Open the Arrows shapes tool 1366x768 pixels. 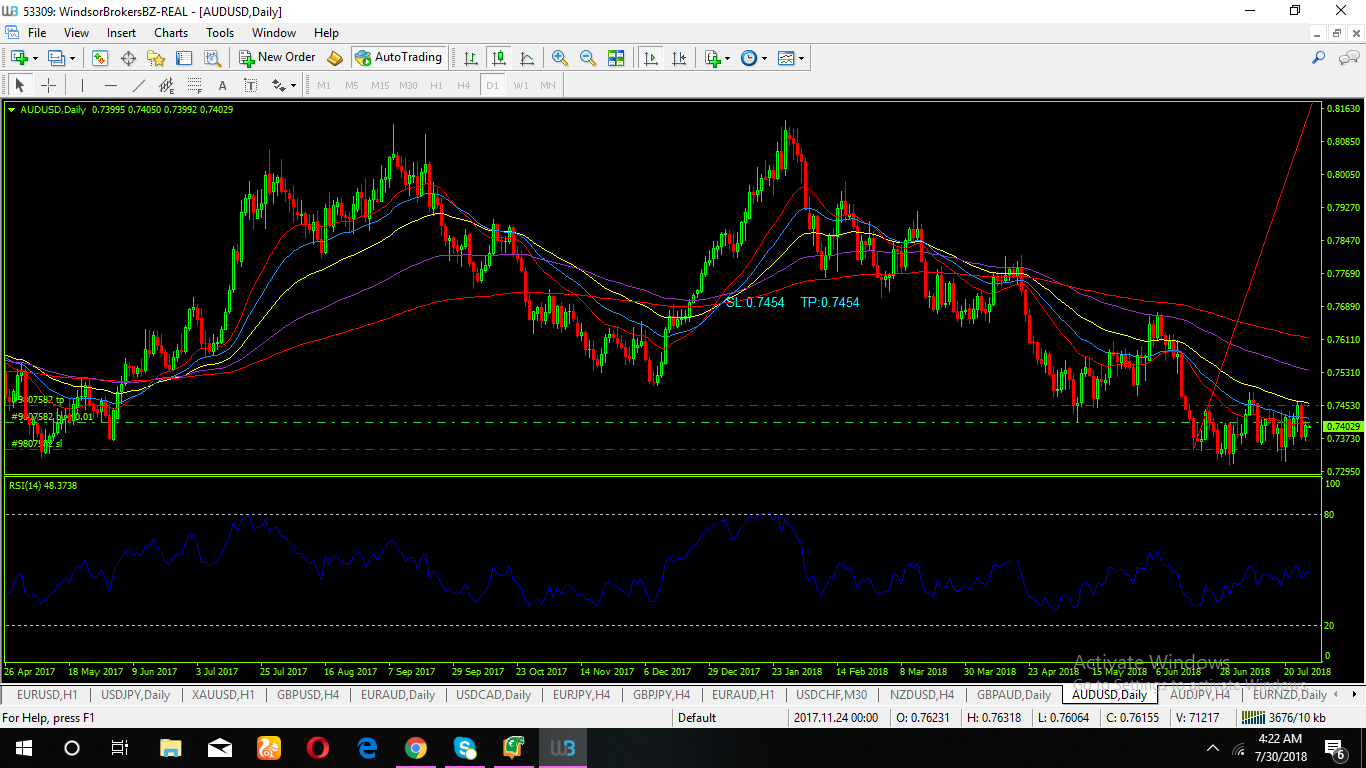coord(279,85)
